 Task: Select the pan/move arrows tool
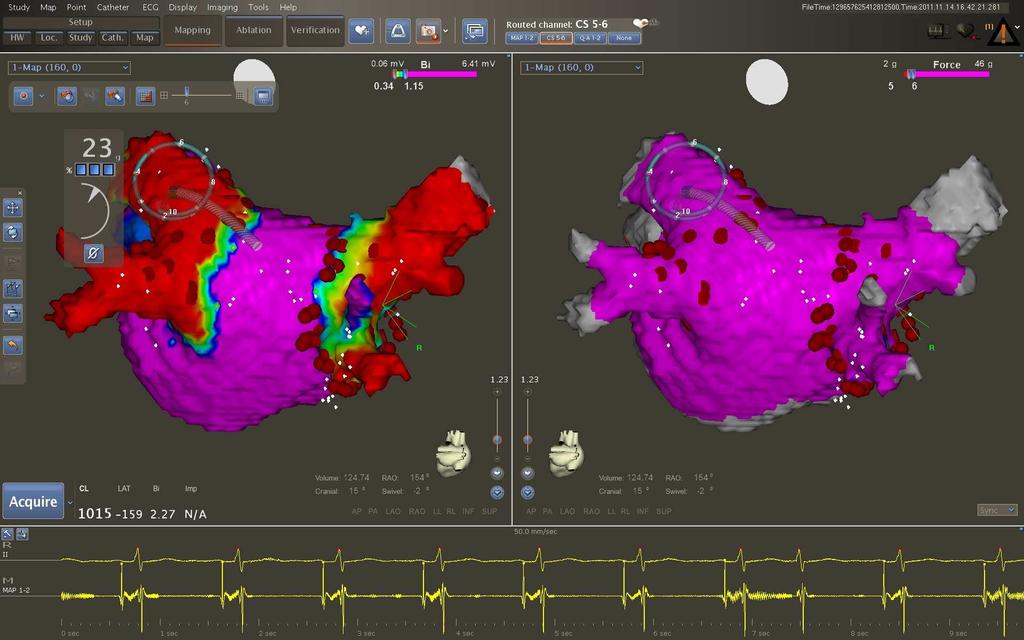12,208
